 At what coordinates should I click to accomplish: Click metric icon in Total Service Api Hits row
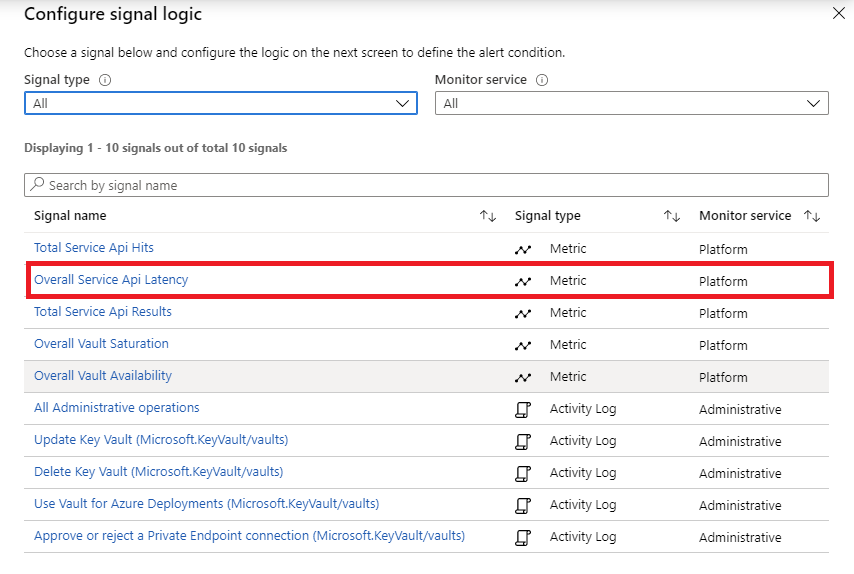523,249
